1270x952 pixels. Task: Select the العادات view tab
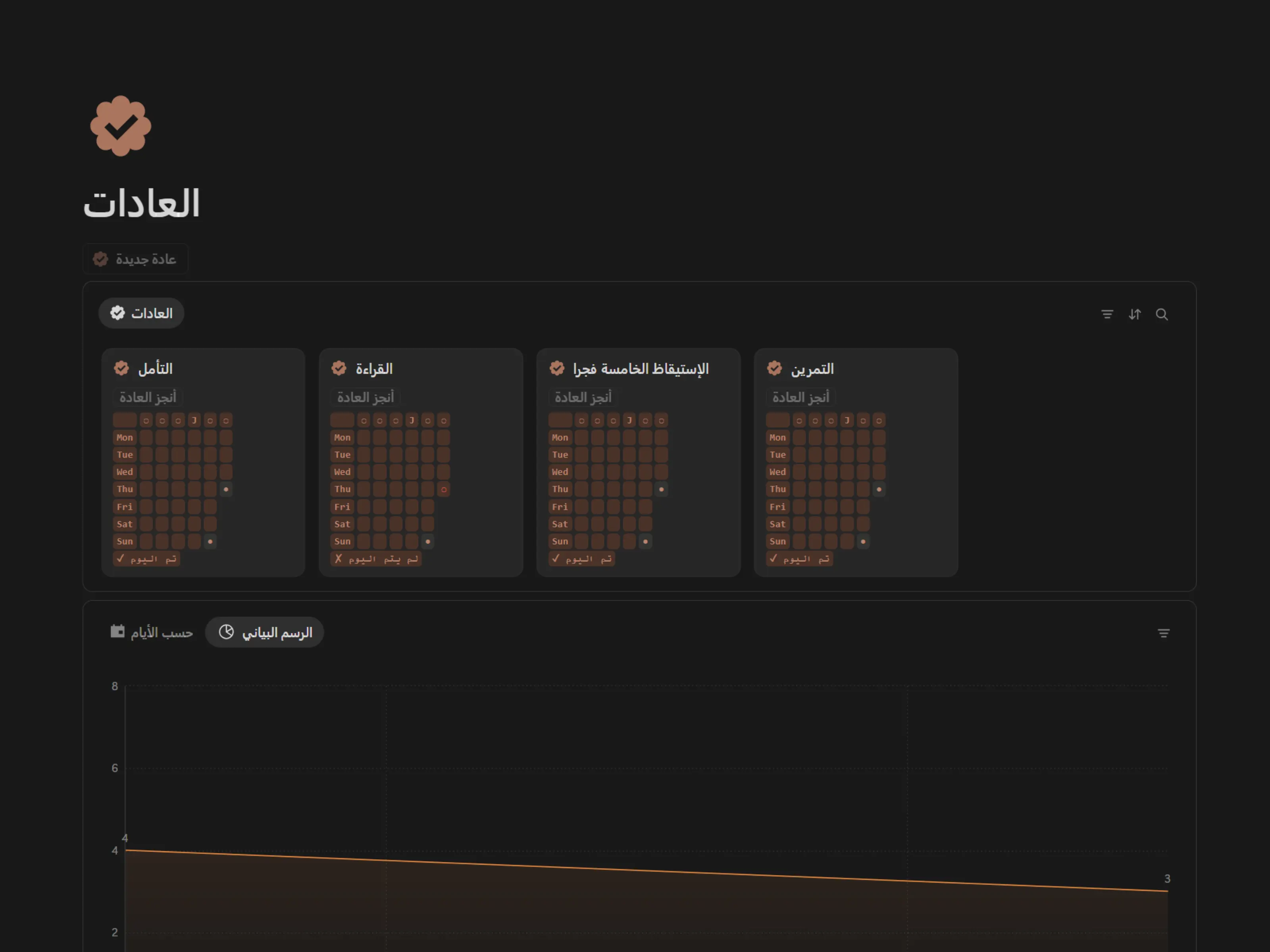click(x=141, y=313)
